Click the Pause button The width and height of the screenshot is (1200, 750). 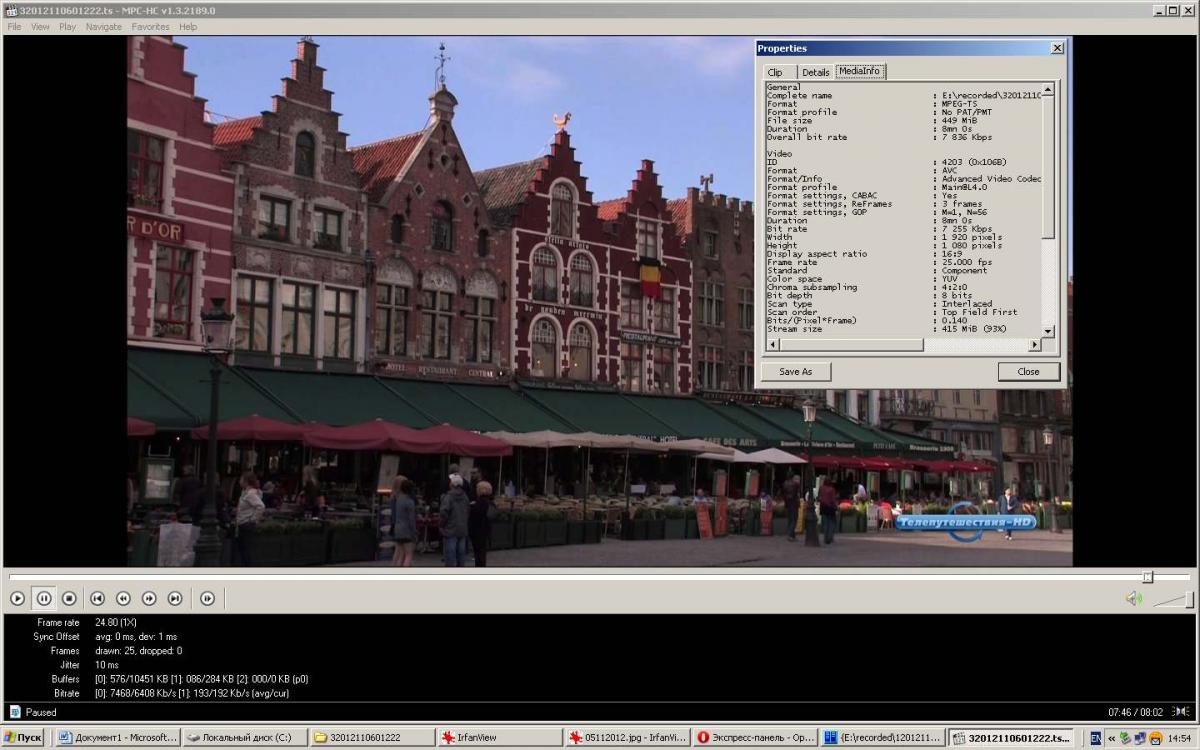coord(44,598)
